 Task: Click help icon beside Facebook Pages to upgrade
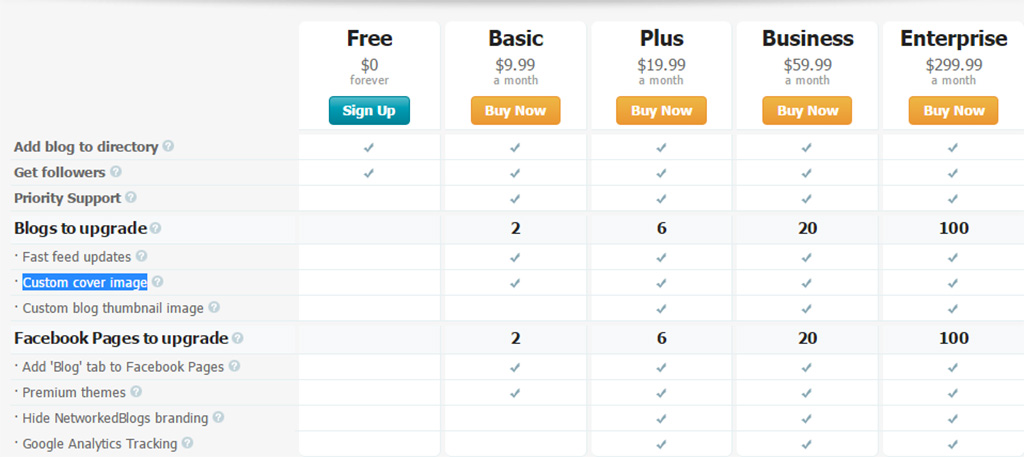click(237, 338)
